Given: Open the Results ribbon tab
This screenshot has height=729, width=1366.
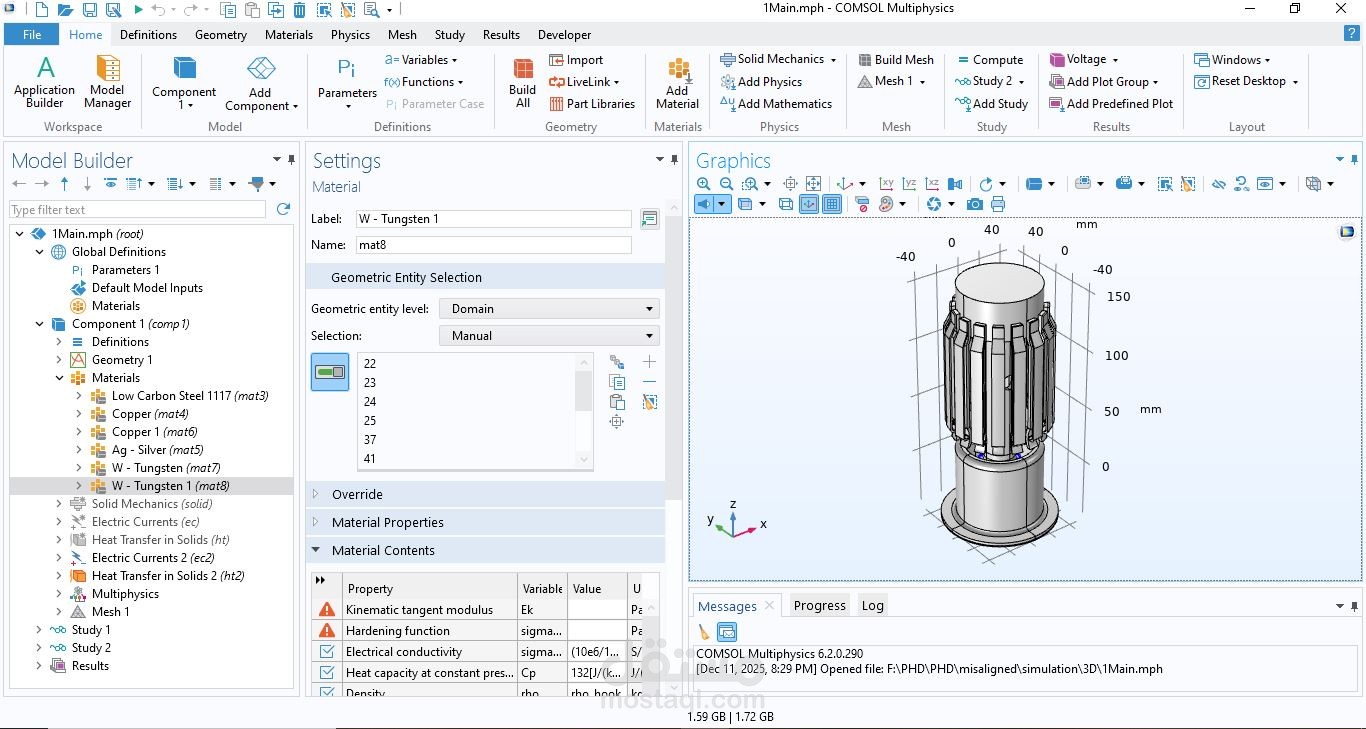Looking at the screenshot, I should [x=501, y=34].
